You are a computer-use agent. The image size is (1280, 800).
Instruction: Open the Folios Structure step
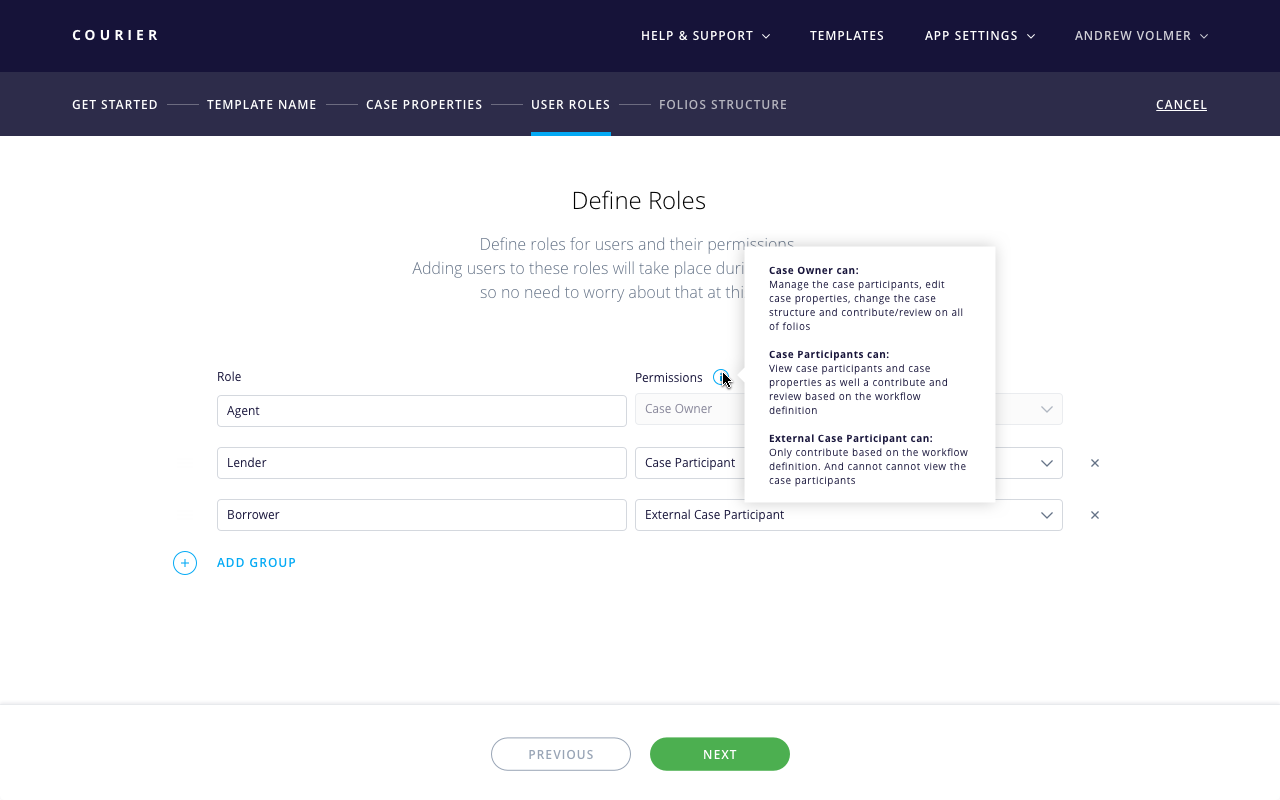pyautogui.click(x=723, y=105)
